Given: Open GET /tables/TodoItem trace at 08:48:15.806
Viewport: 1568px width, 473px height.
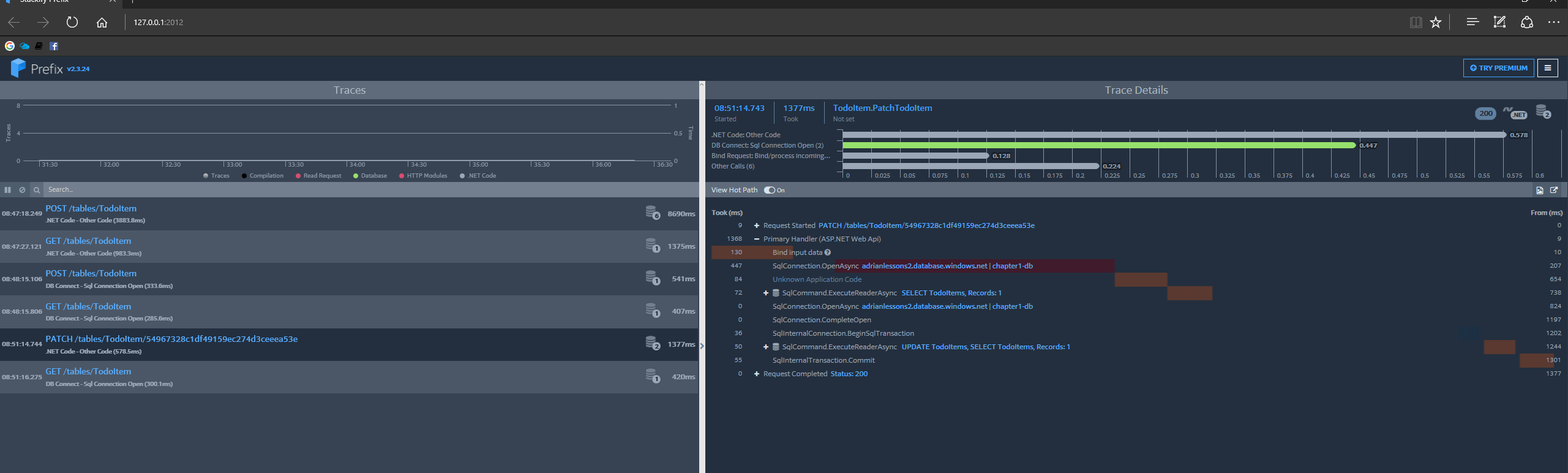Looking at the screenshot, I should point(349,312).
